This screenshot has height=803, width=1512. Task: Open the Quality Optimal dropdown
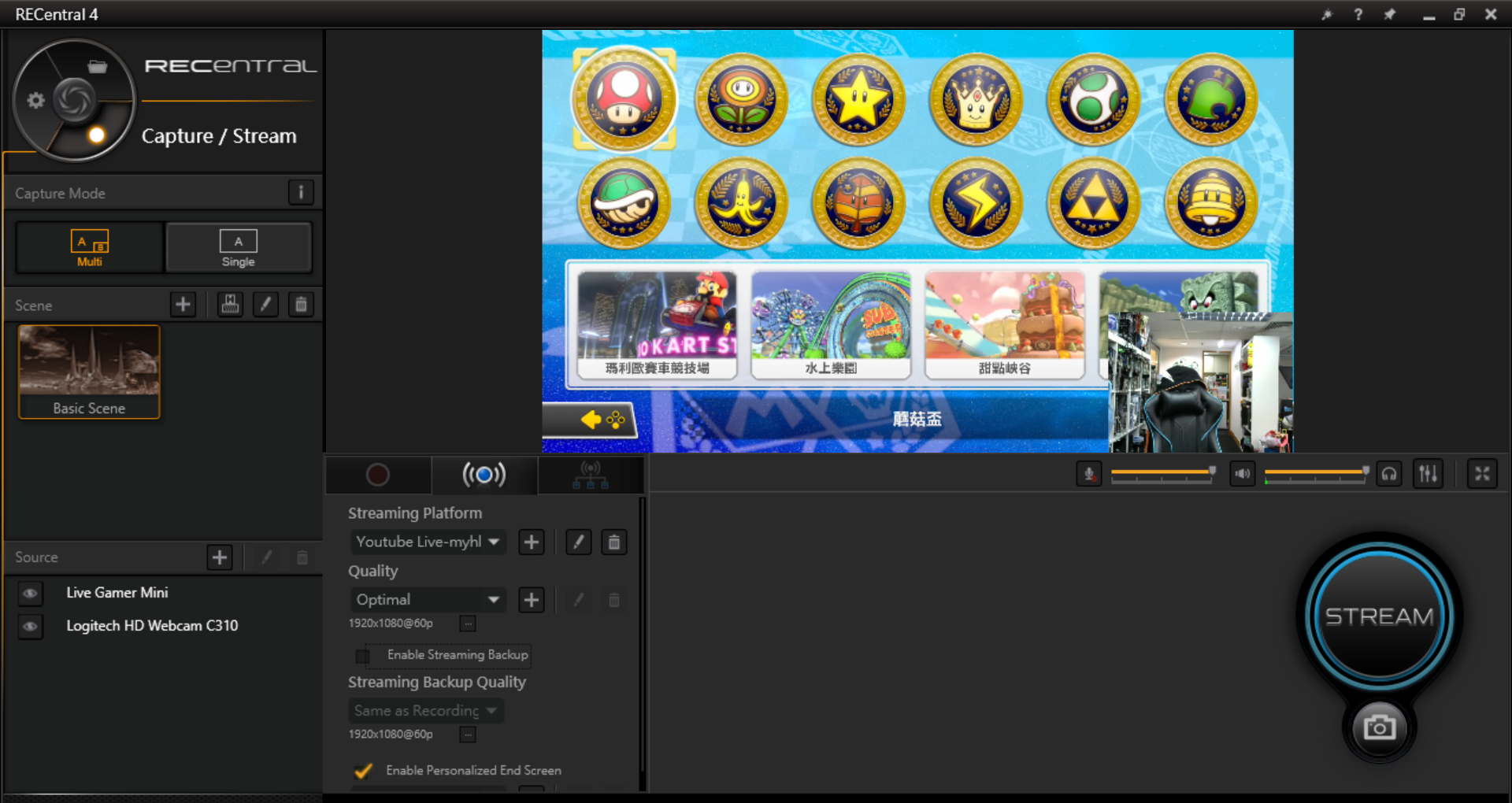pos(428,600)
